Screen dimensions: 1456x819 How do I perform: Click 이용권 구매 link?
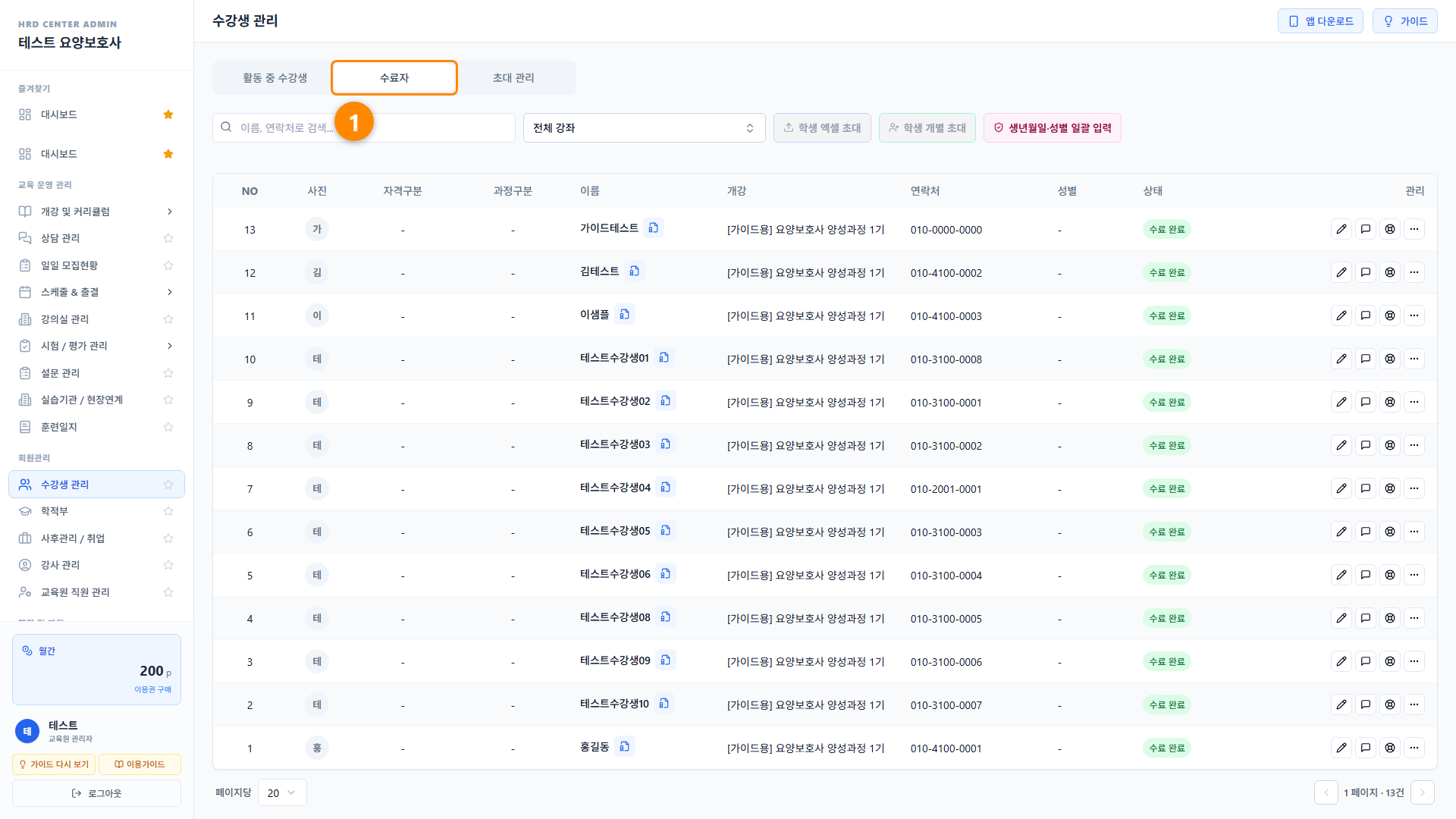coord(153,689)
